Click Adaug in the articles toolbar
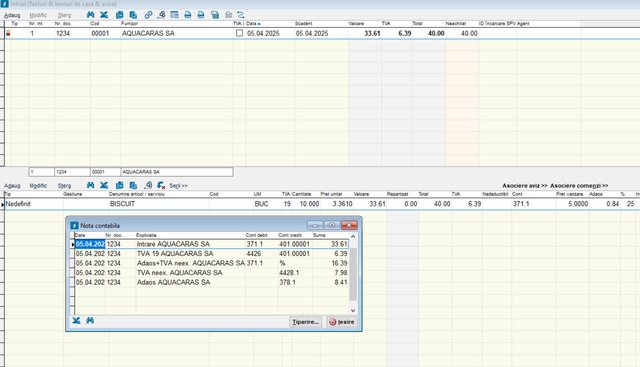This screenshot has height=367, width=640. coord(12,186)
